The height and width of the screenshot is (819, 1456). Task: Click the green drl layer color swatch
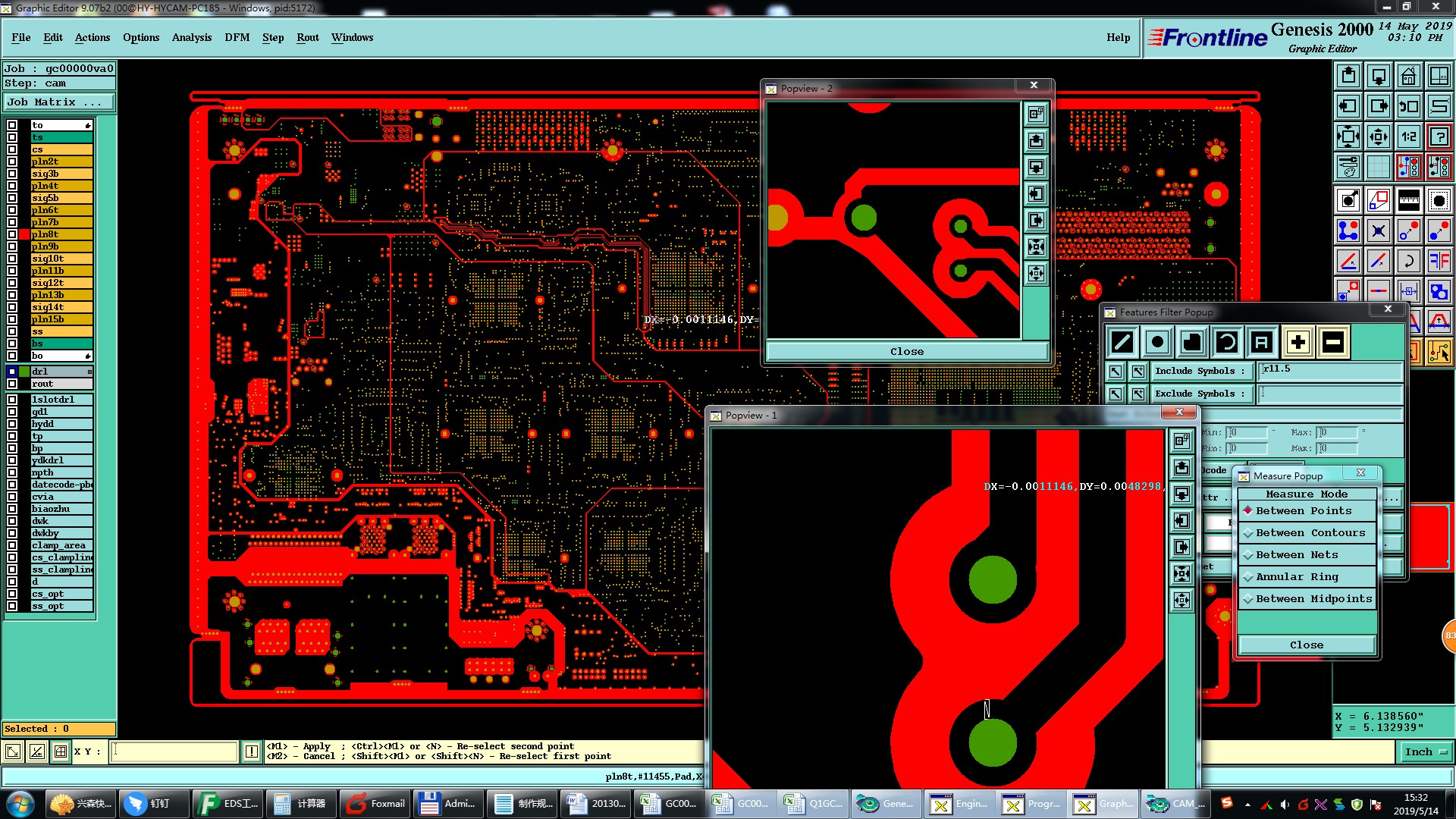tap(24, 372)
